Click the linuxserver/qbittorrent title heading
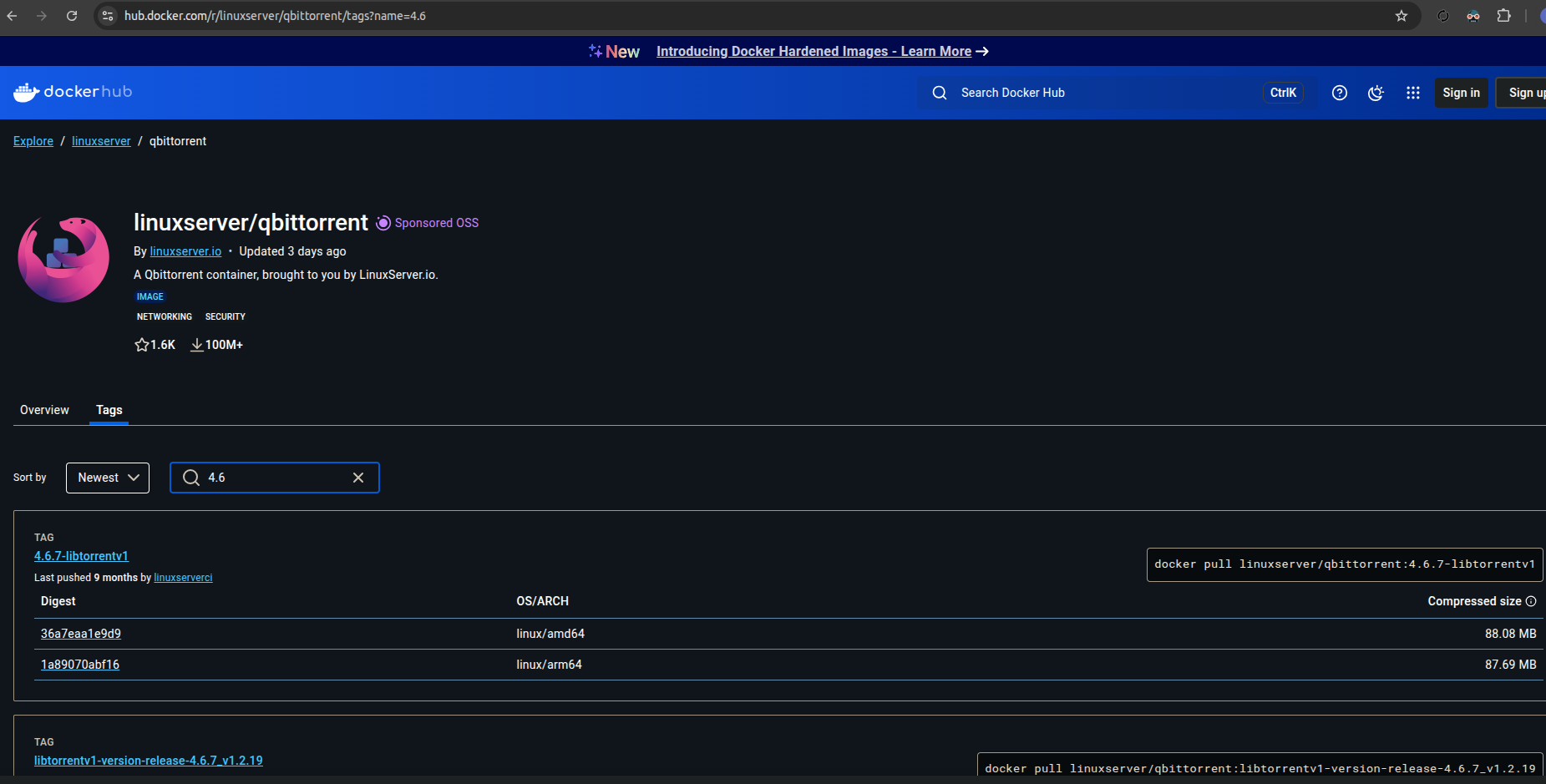The image size is (1546, 784). 251,222
